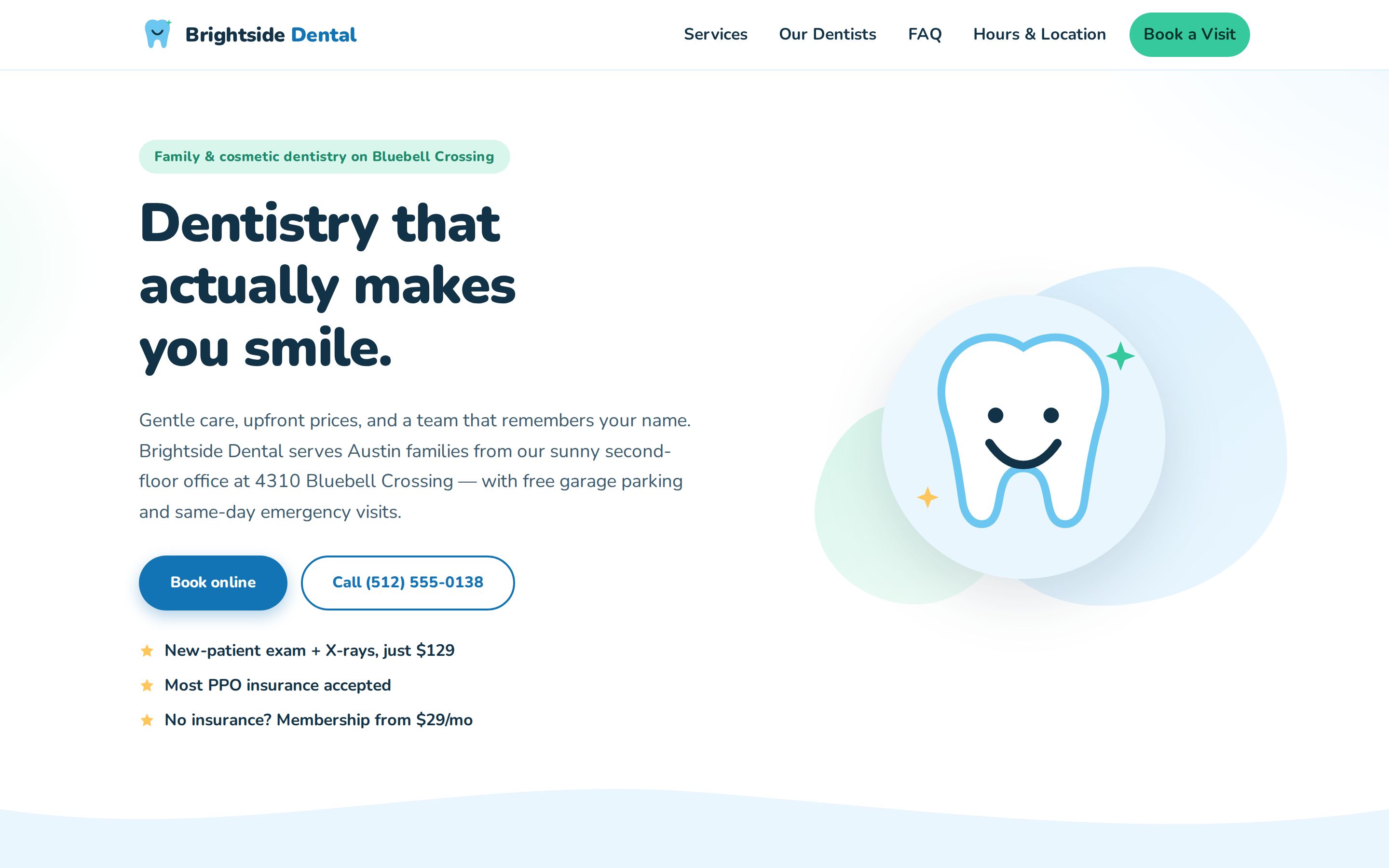This screenshot has height=868, width=1389.
Task: Open the FAQ nav link
Action: point(925,34)
